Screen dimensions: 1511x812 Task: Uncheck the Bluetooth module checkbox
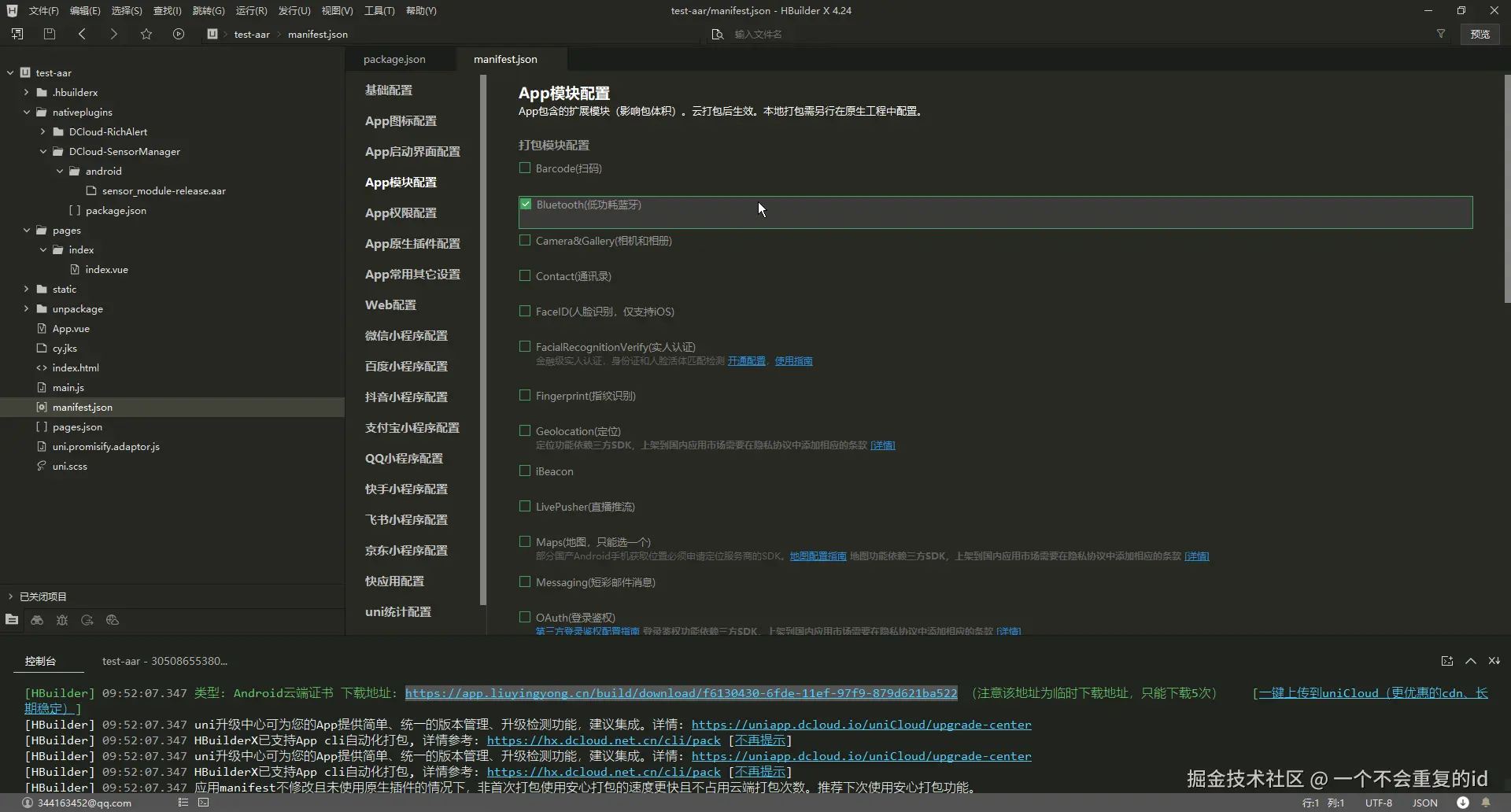pyautogui.click(x=526, y=204)
